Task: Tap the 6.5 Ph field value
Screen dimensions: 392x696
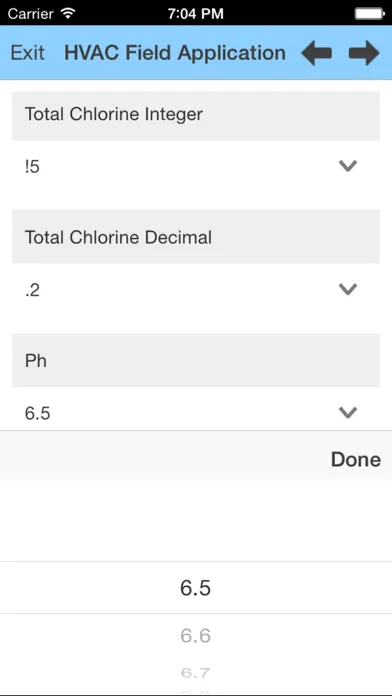Action: (38, 413)
